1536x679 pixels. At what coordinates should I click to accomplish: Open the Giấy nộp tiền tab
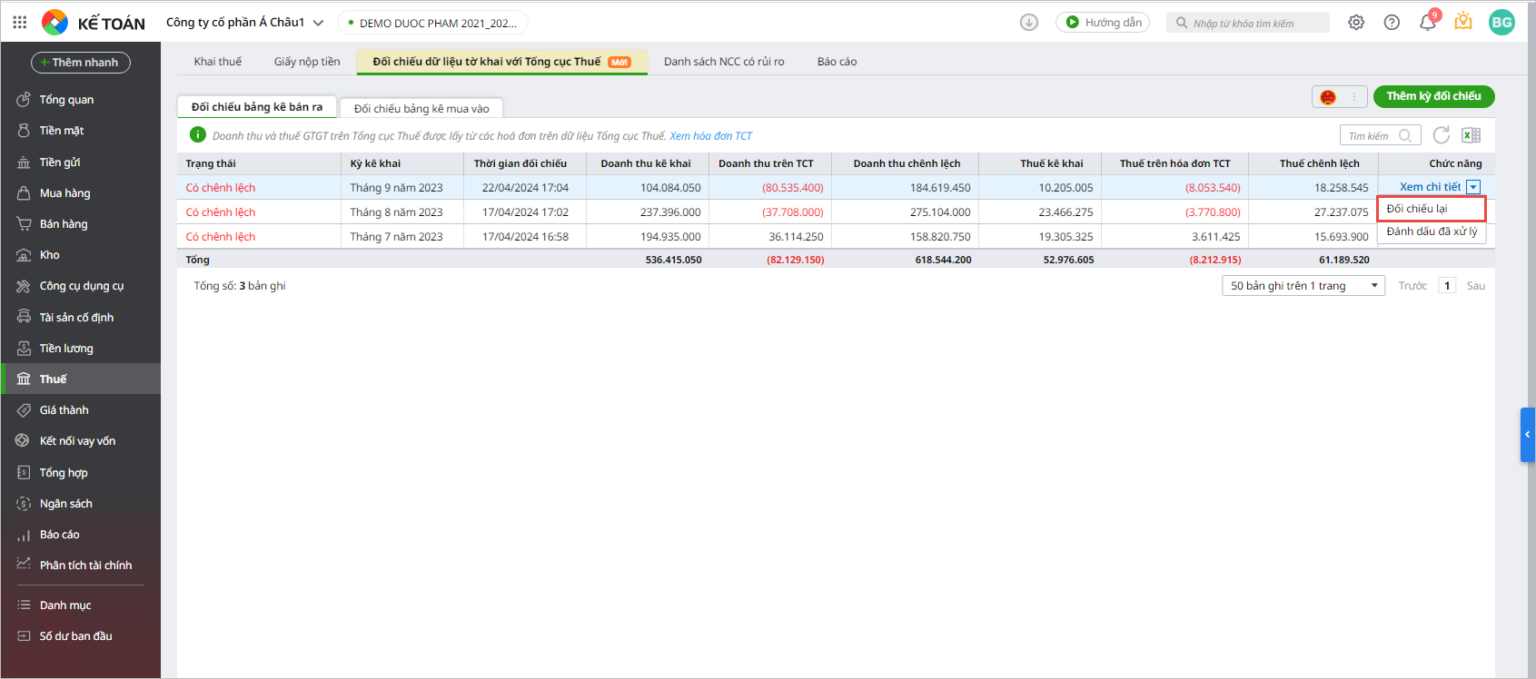pyautogui.click(x=307, y=62)
